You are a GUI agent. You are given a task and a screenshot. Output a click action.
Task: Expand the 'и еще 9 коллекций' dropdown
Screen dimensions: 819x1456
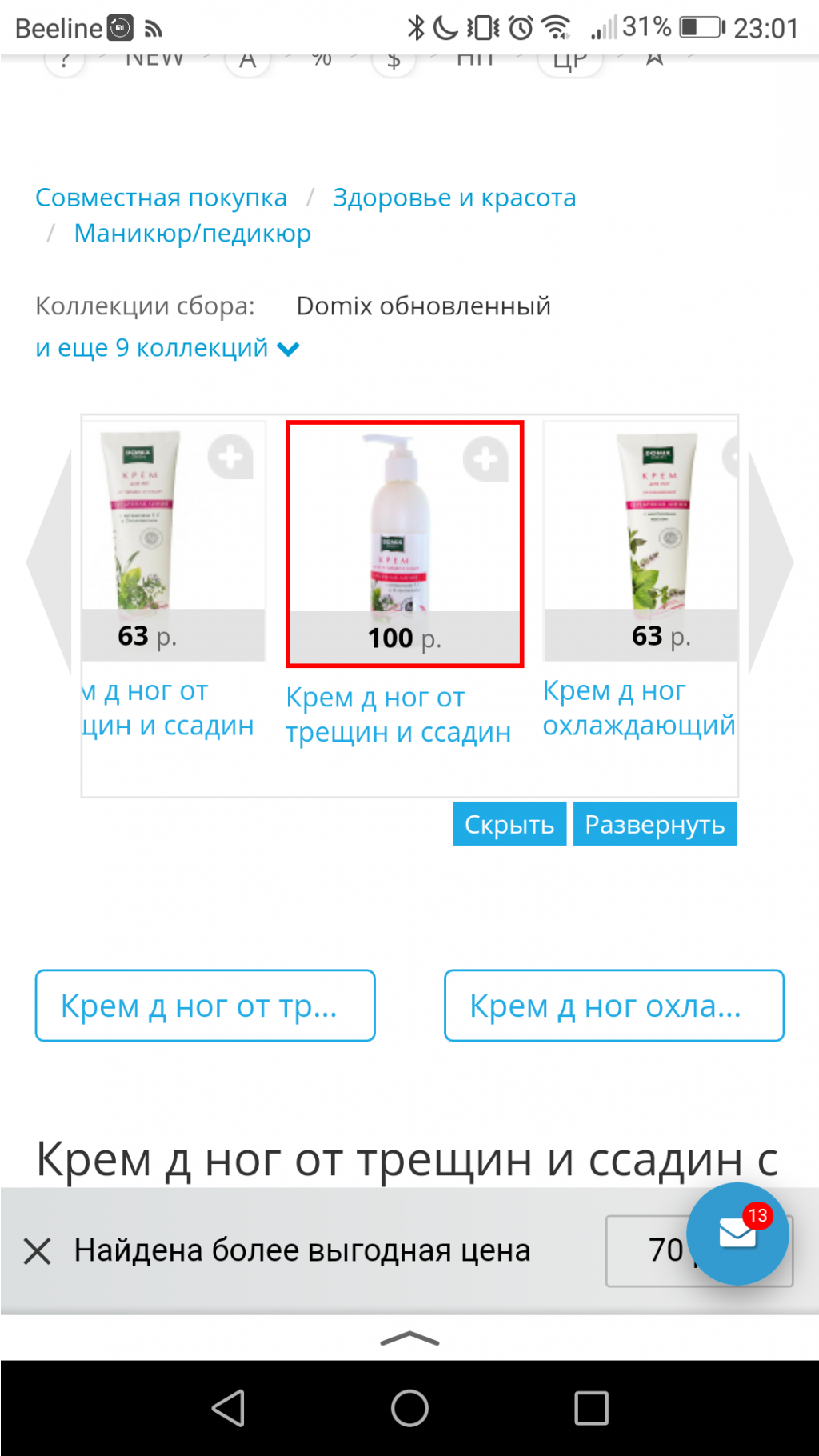coord(167,348)
